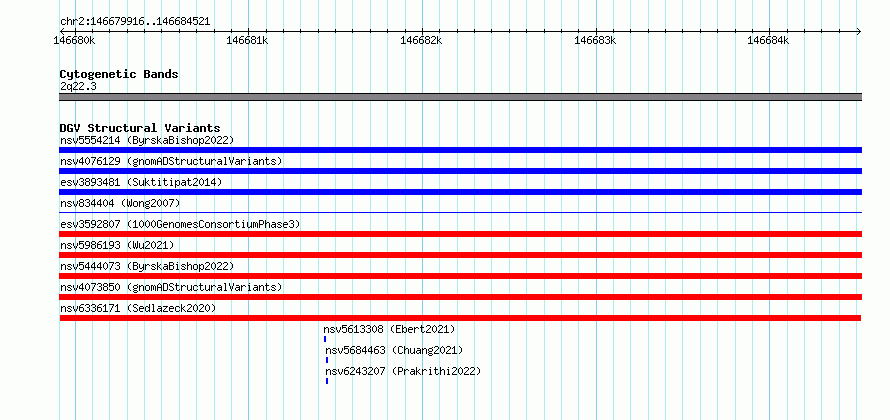This screenshot has width=890, height=420.
Task: Click the nsv5554214 (ByrskaBishop2022) variant label
Action: (x=147, y=140)
